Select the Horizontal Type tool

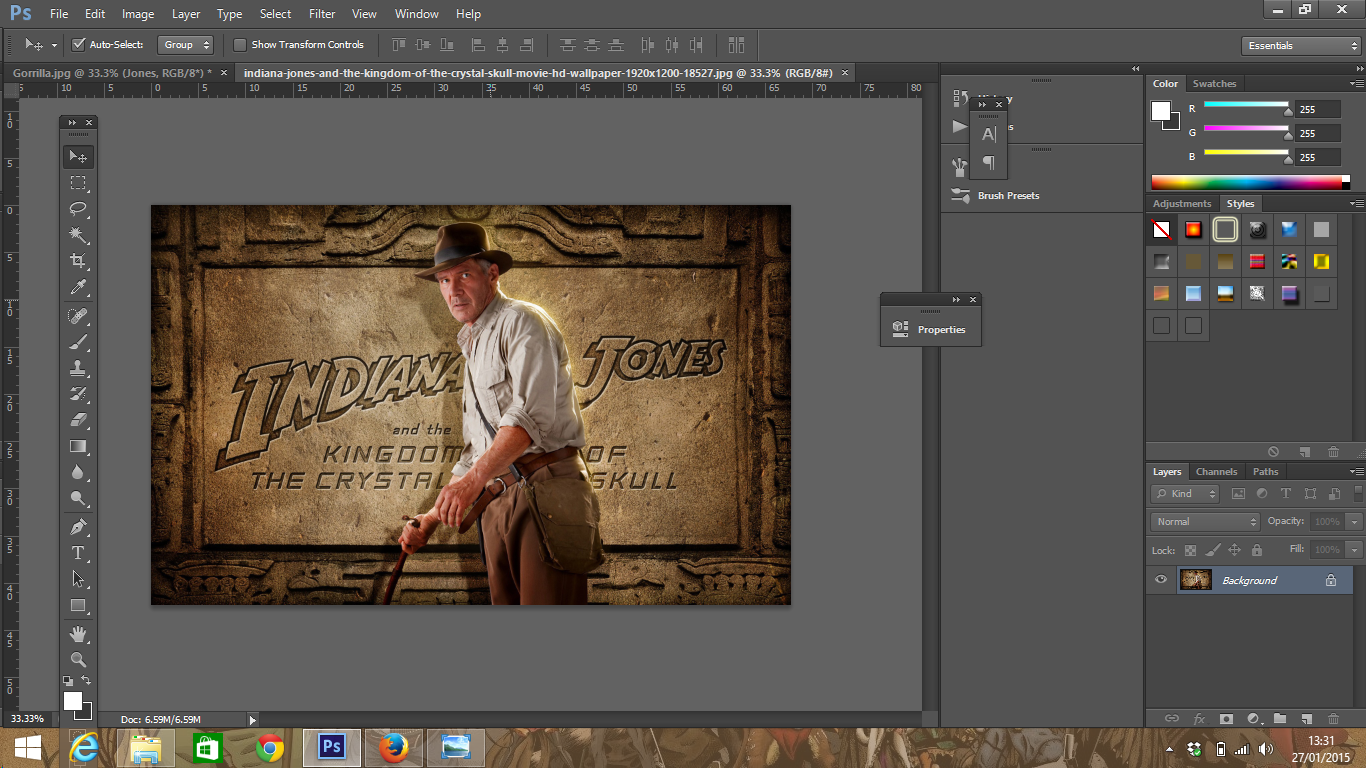[78, 553]
